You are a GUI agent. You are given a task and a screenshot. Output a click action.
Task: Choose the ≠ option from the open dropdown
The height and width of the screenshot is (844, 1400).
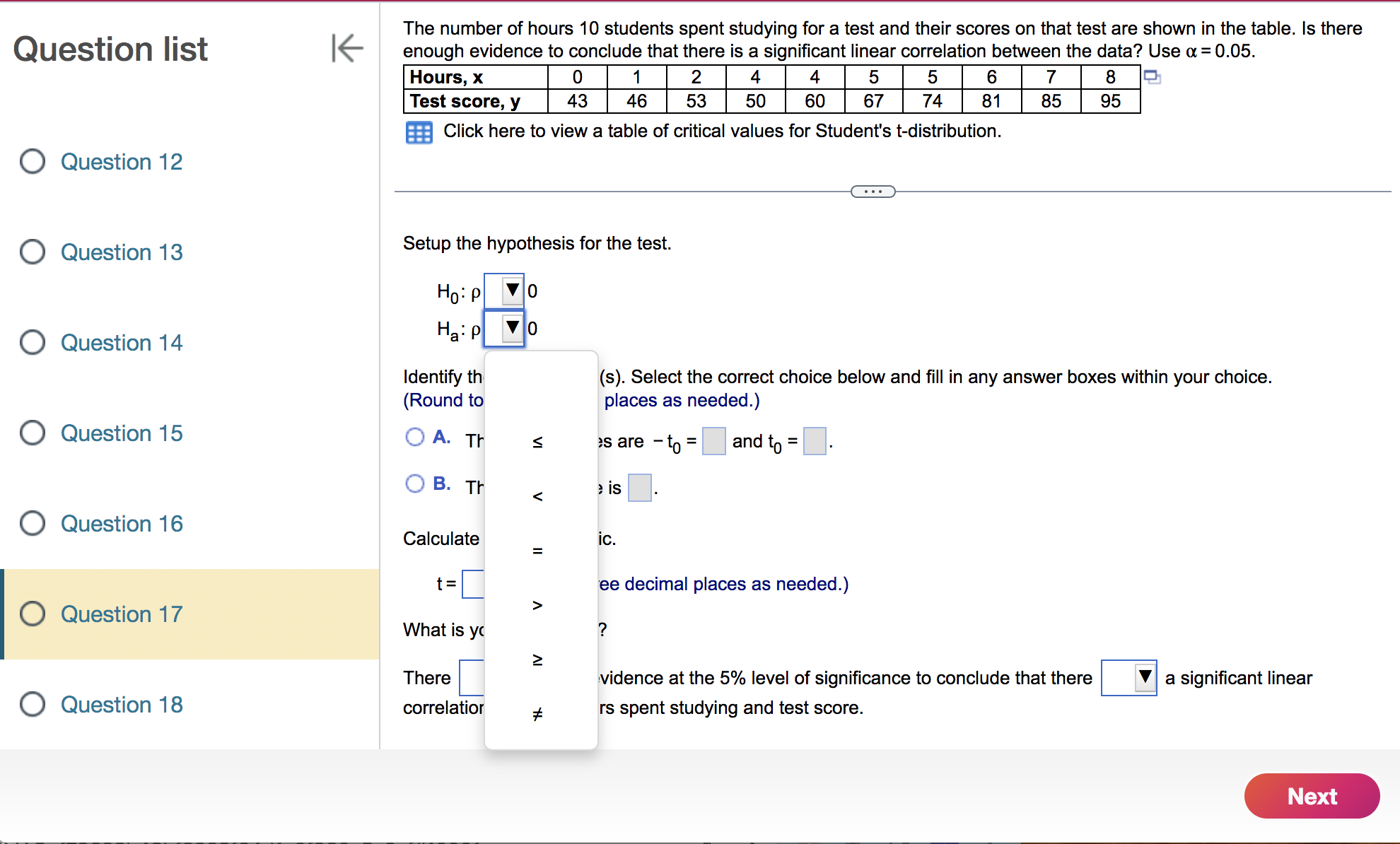click(538, 714)
